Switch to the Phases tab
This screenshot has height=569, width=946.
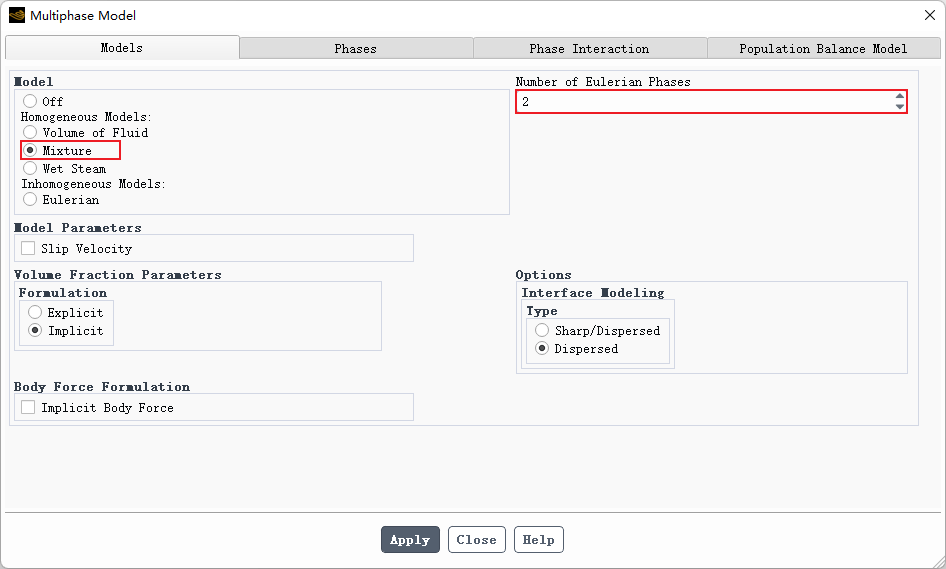click(356, 48)
